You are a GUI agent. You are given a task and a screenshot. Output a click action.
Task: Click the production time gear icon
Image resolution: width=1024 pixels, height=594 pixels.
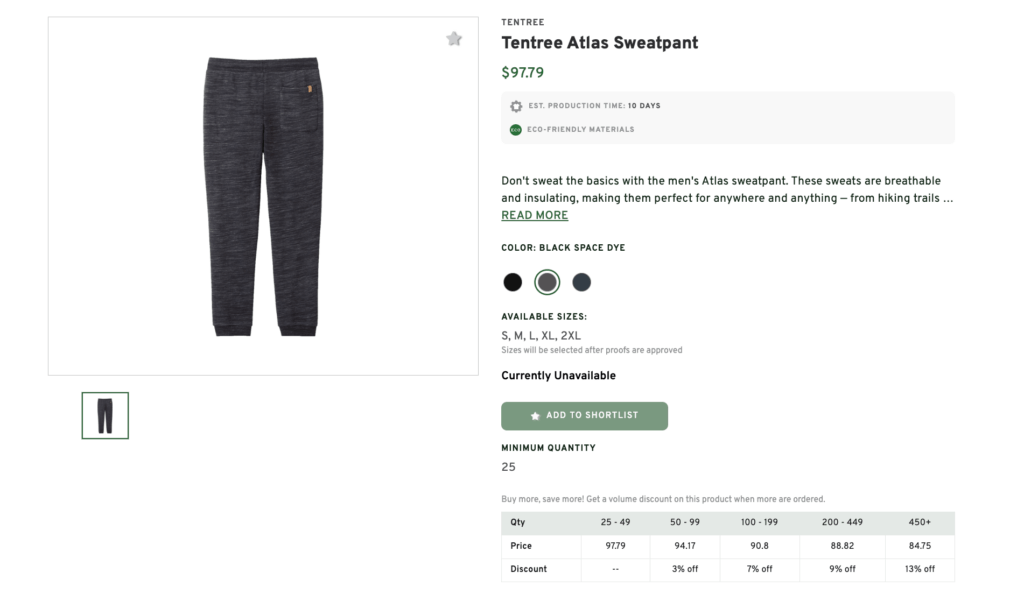click(x=516, y=105)
